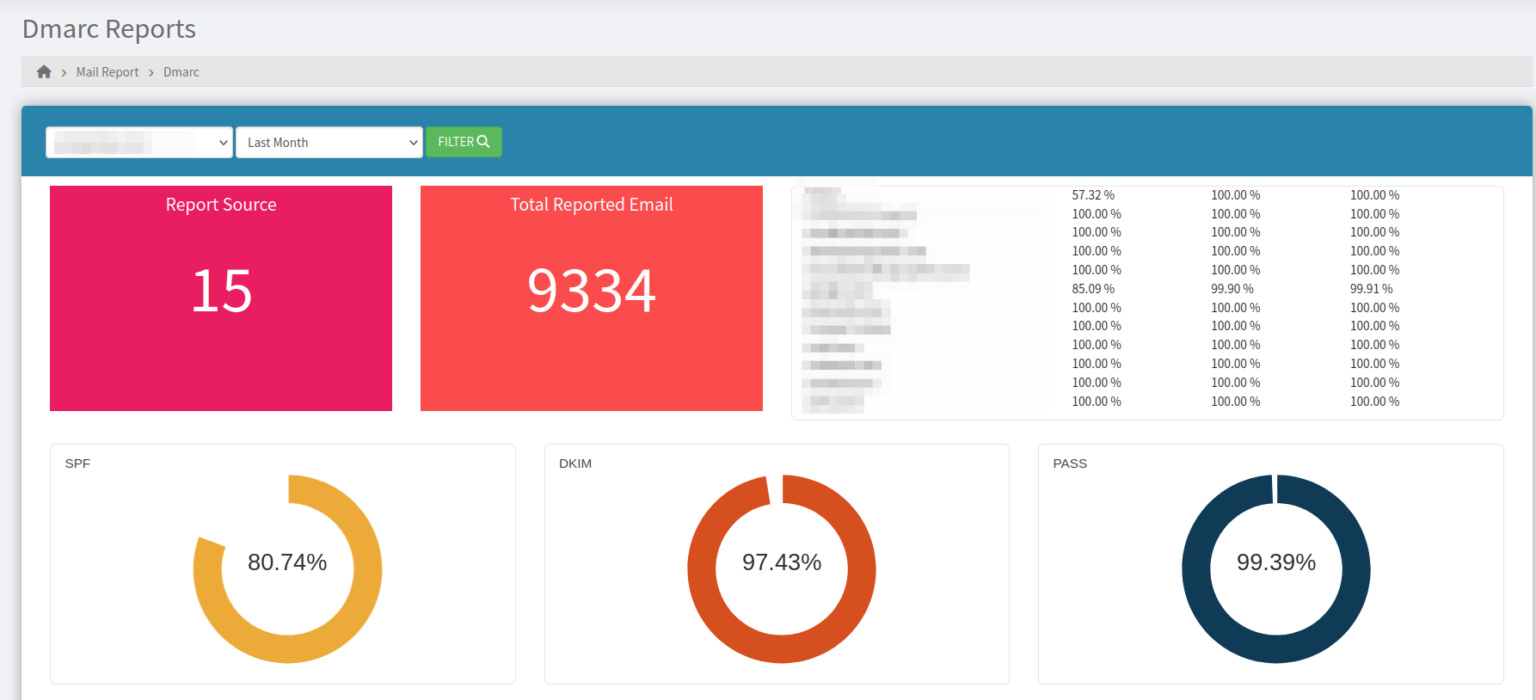
Task: Open the domain selection dropdown
Action: 138,141
